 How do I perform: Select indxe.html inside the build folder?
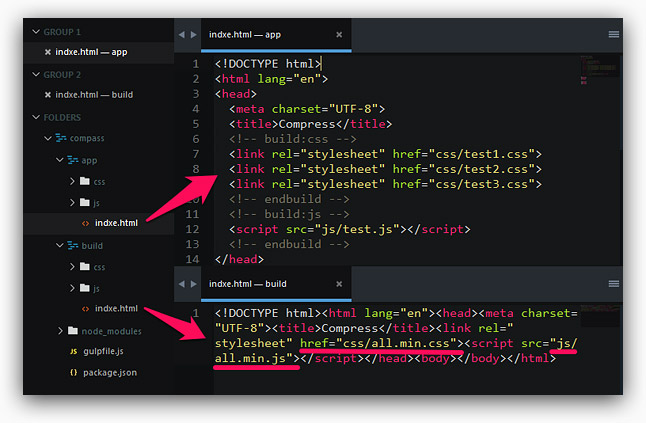tap(116, 309)
